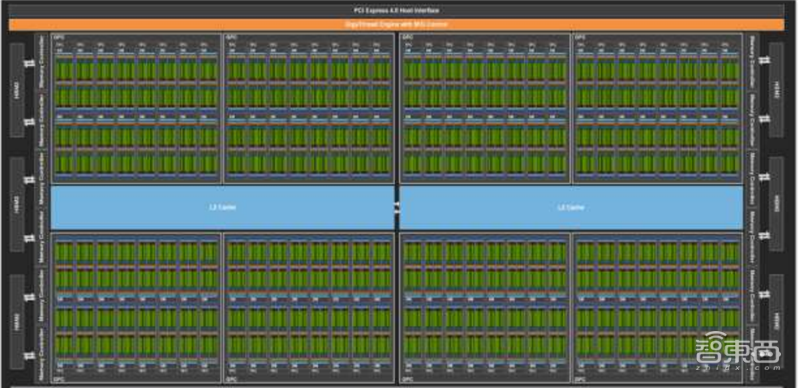The width and height of the screenshot is (800, 388).
Task: Select the orange GigaThread Engine with MIG Control bar
Action: pyautogui.click(x=396, y=25)
